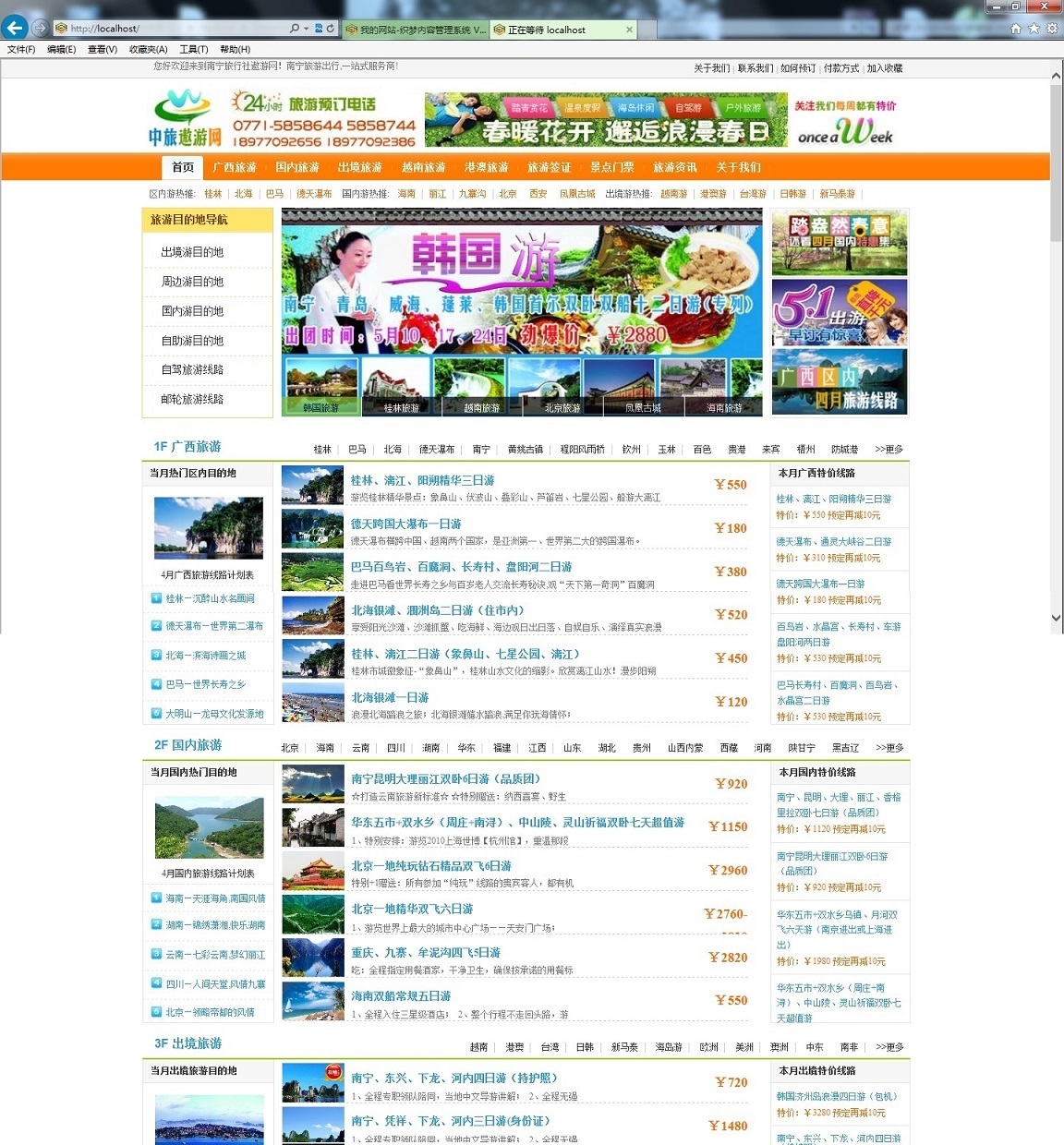The width and height of the screenshot is (1064, 1145).
Task: Click number 1 icon beside 海南一天涯海角,南国风情
Action: coord(156,898)
